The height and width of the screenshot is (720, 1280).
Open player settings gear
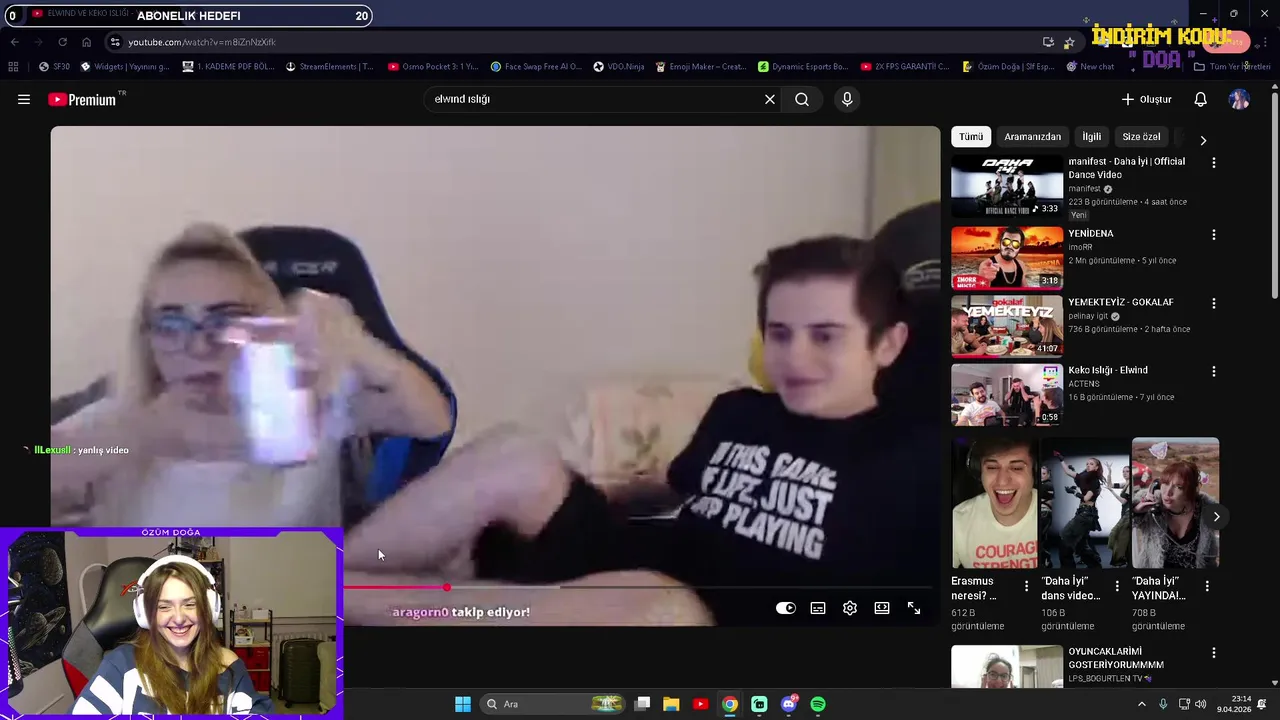(x=850, y=608)
